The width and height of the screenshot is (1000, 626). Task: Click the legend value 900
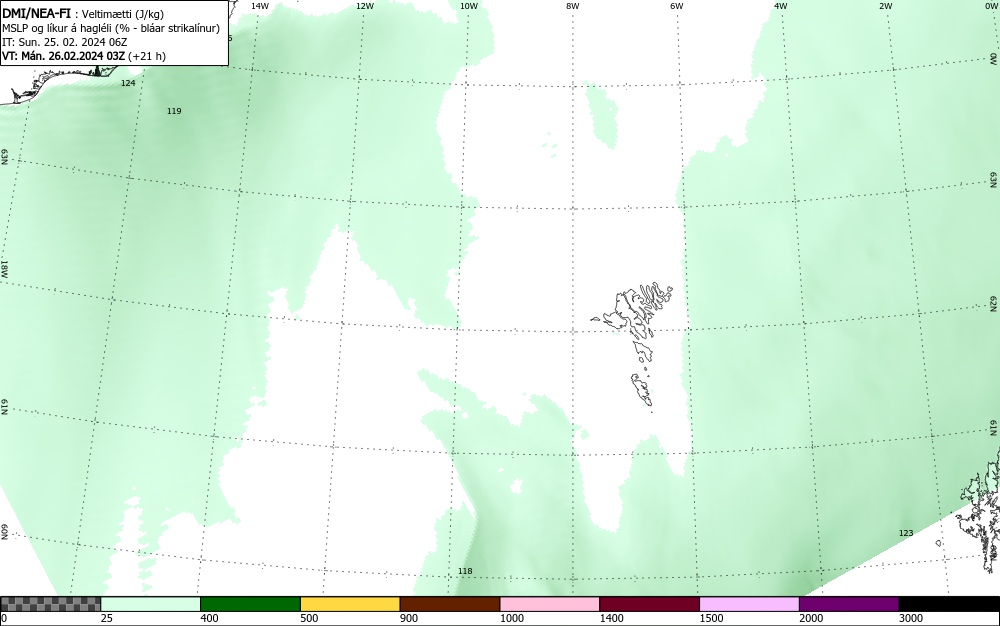point(409,618)
